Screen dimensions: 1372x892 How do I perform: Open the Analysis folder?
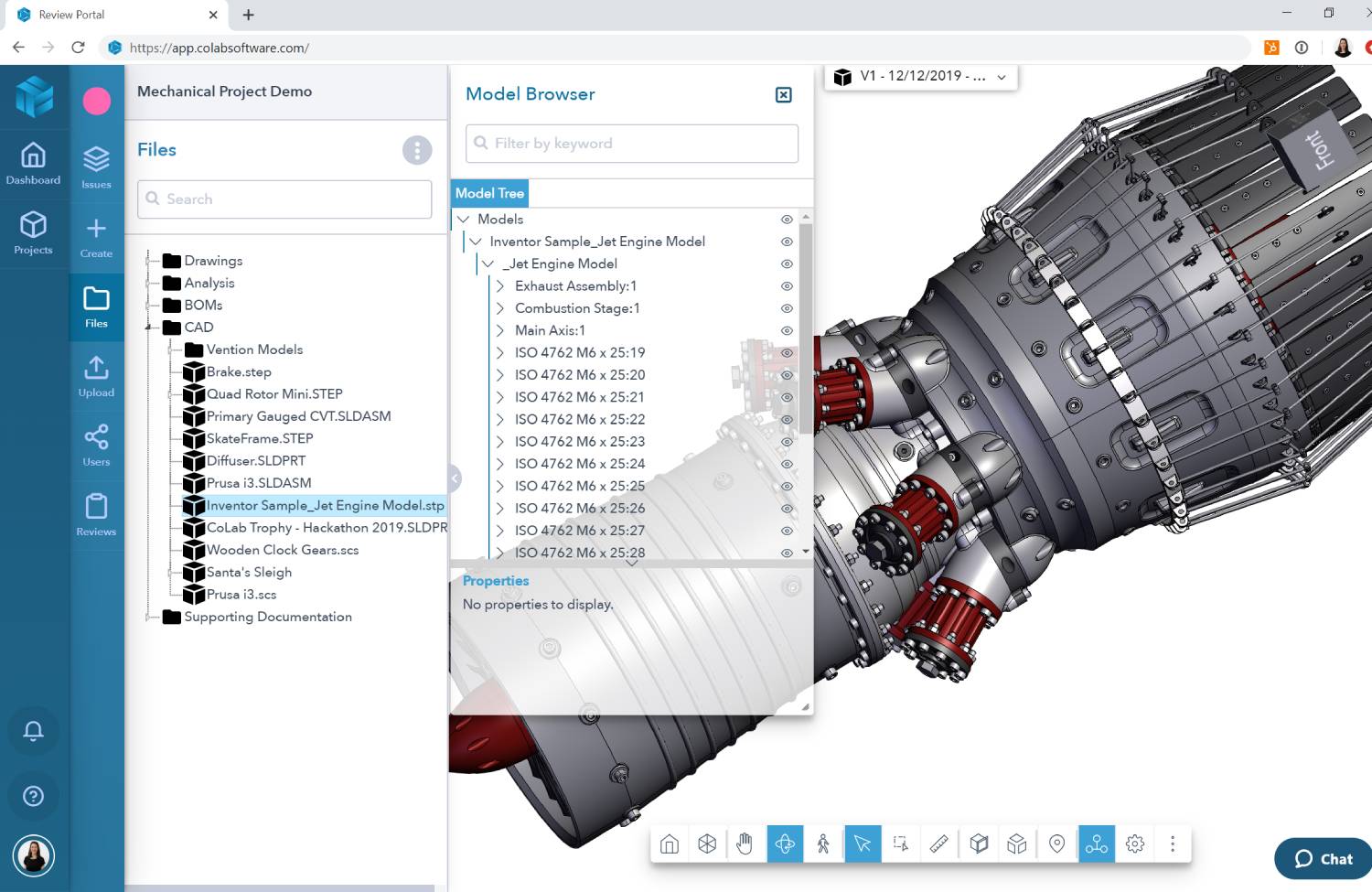point(209,283)
